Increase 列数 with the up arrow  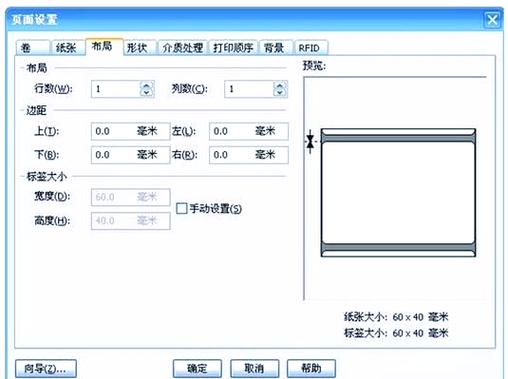(x=280, y=86)
